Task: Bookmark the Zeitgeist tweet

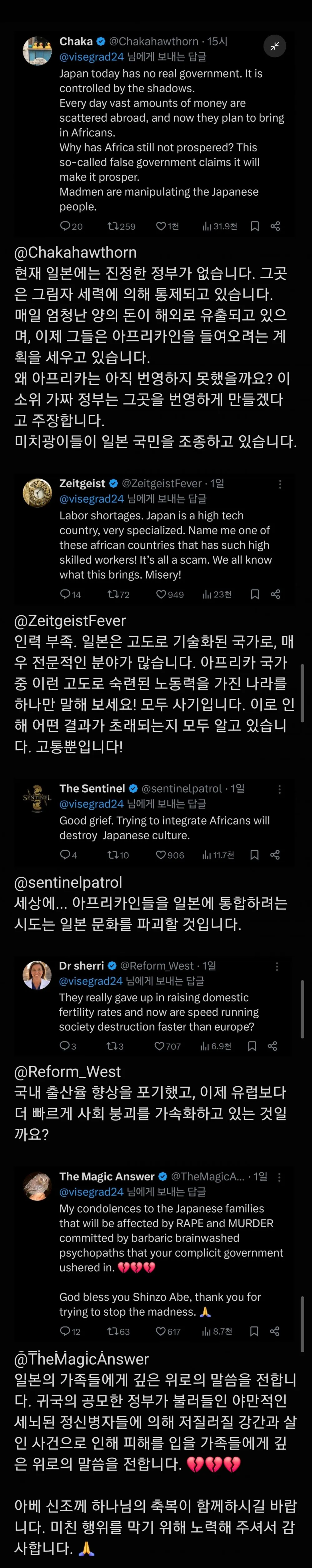Action: (255, 594)
